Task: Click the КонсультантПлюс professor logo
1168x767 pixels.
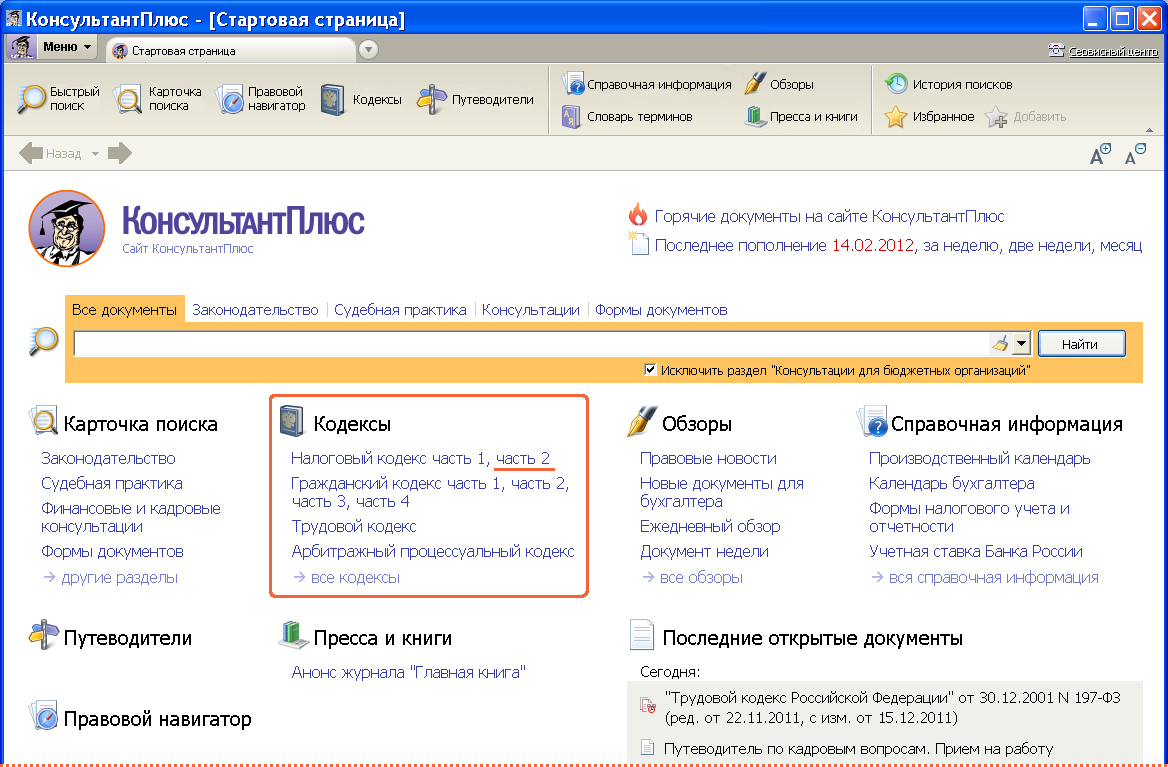Action: 67,228
